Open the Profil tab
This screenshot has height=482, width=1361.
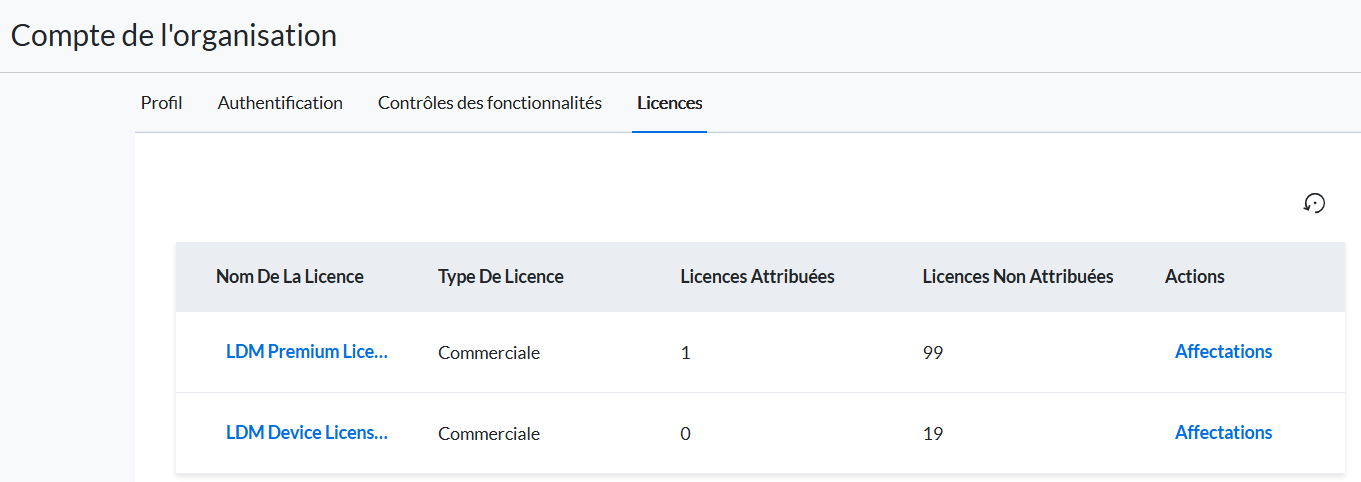[161, 103]
